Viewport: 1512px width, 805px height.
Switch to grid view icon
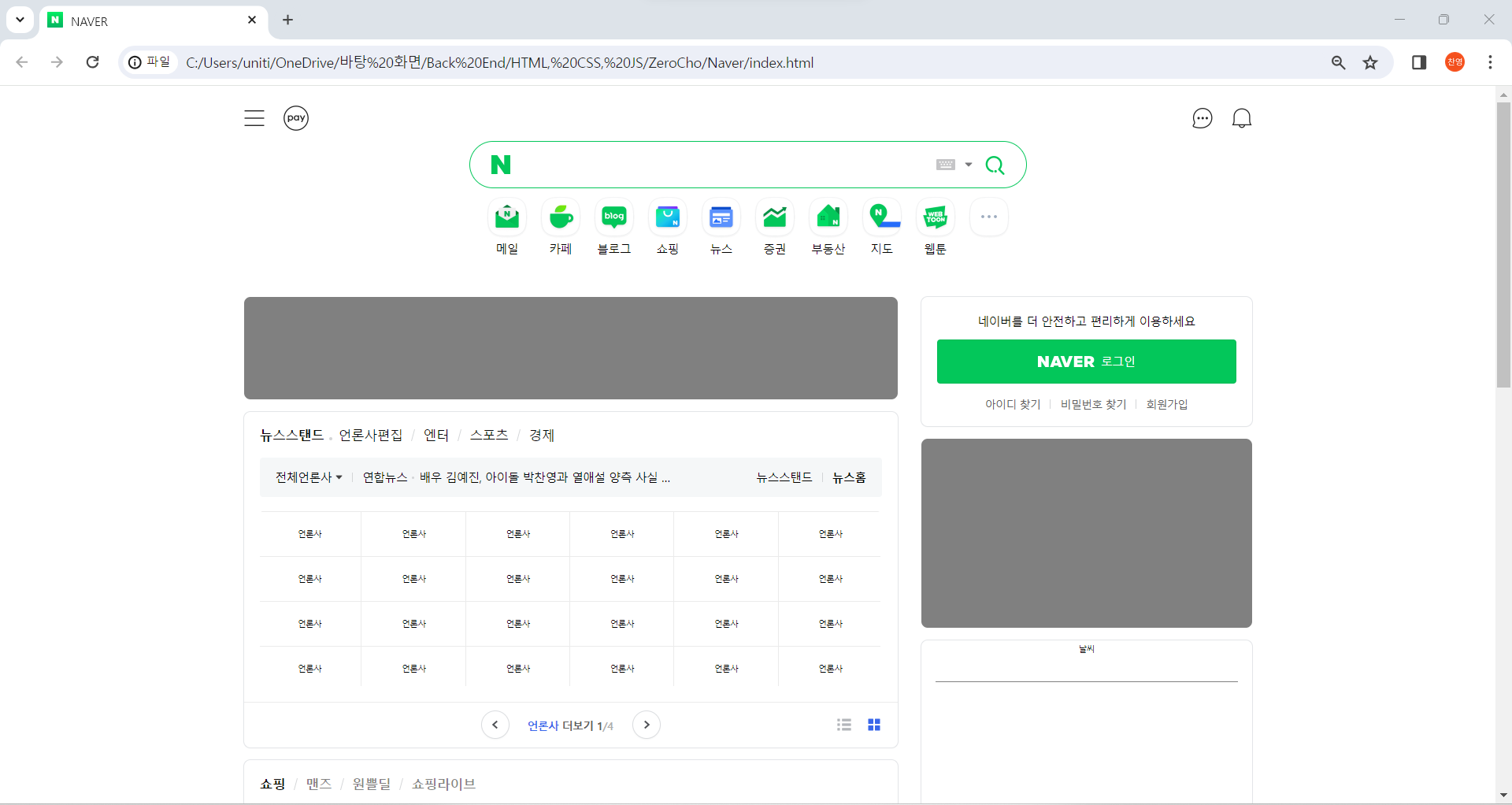pos(874,725)
